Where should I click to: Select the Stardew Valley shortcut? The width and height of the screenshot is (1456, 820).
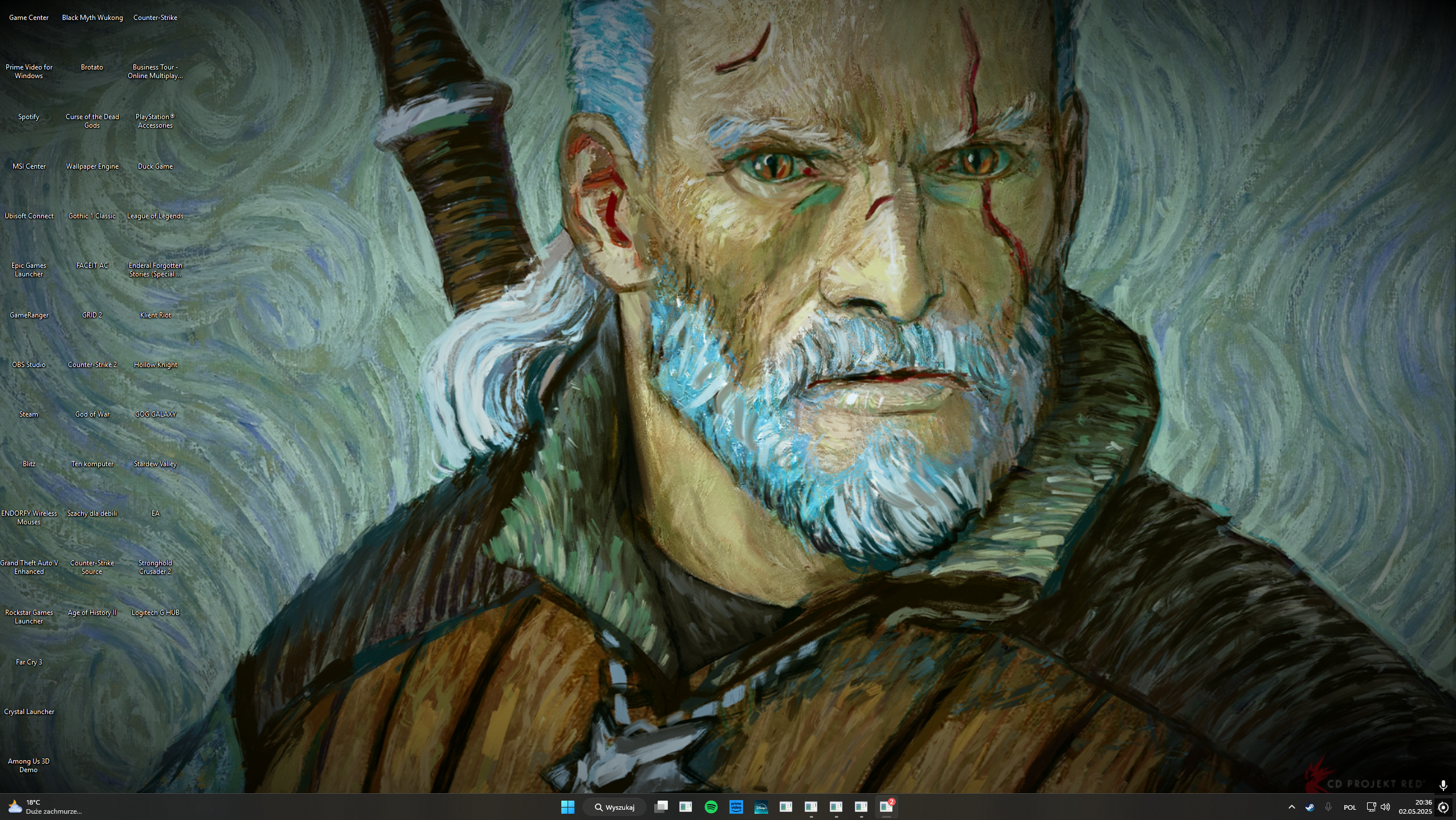pos(155,464)
